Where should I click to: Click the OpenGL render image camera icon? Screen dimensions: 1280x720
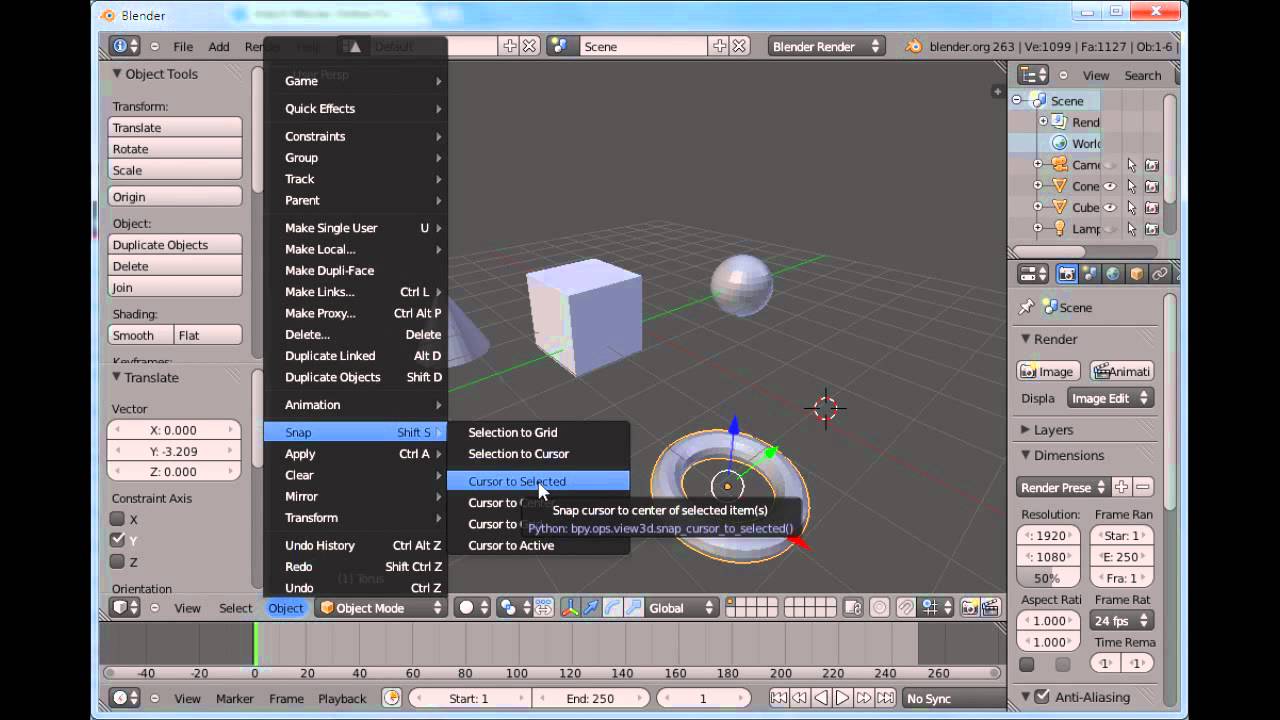pos(969,607)
